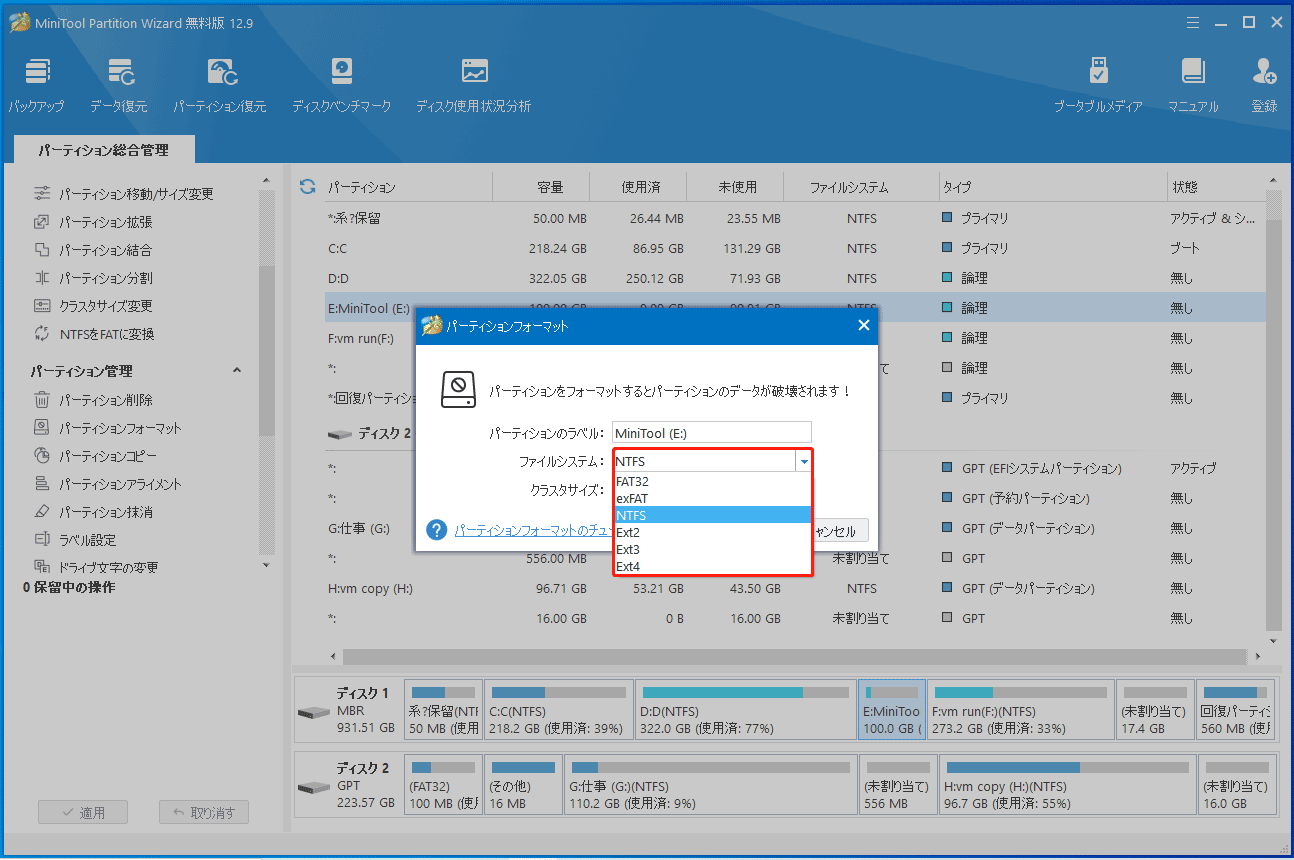Screen dimensions: 1294x860
Task: Choose パーティション結合 in sidebar
Action: 93,250
